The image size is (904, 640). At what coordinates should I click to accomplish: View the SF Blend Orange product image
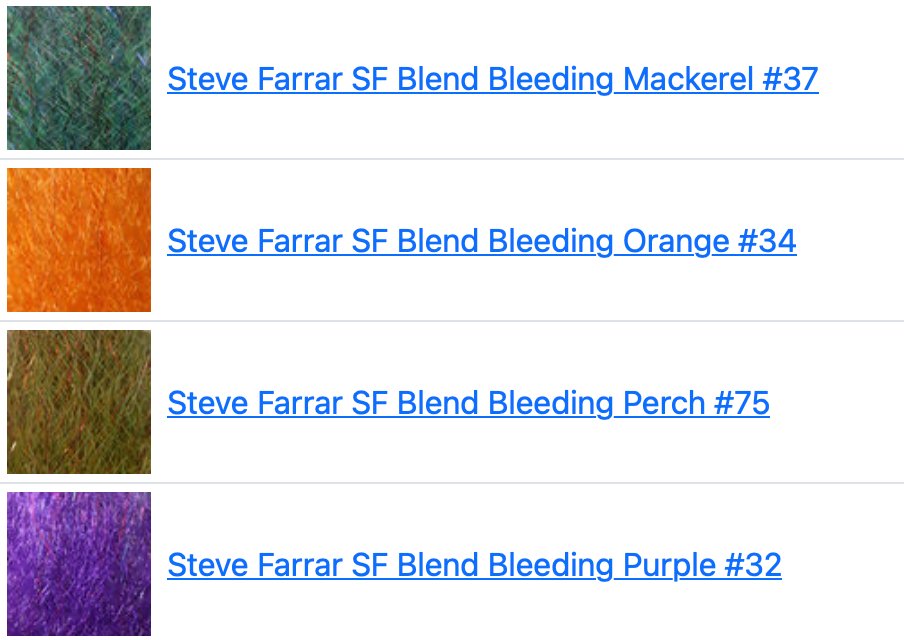pyautogui.click(x=79, y=240)
